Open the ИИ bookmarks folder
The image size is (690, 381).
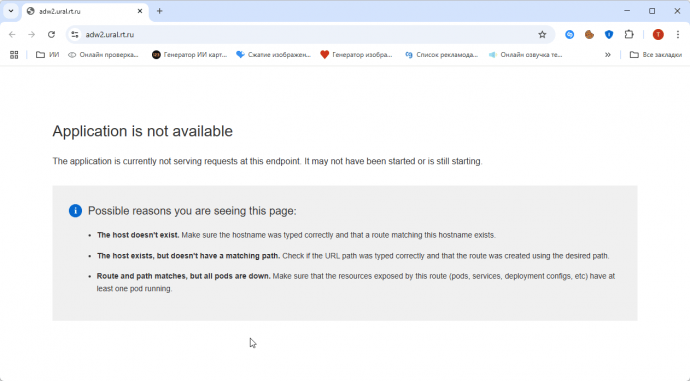pos(48,55)
